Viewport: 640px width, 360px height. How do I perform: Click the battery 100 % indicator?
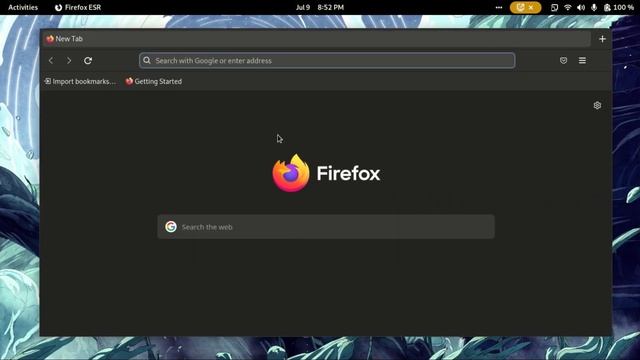pyautogui.click(x=619, y=7)
